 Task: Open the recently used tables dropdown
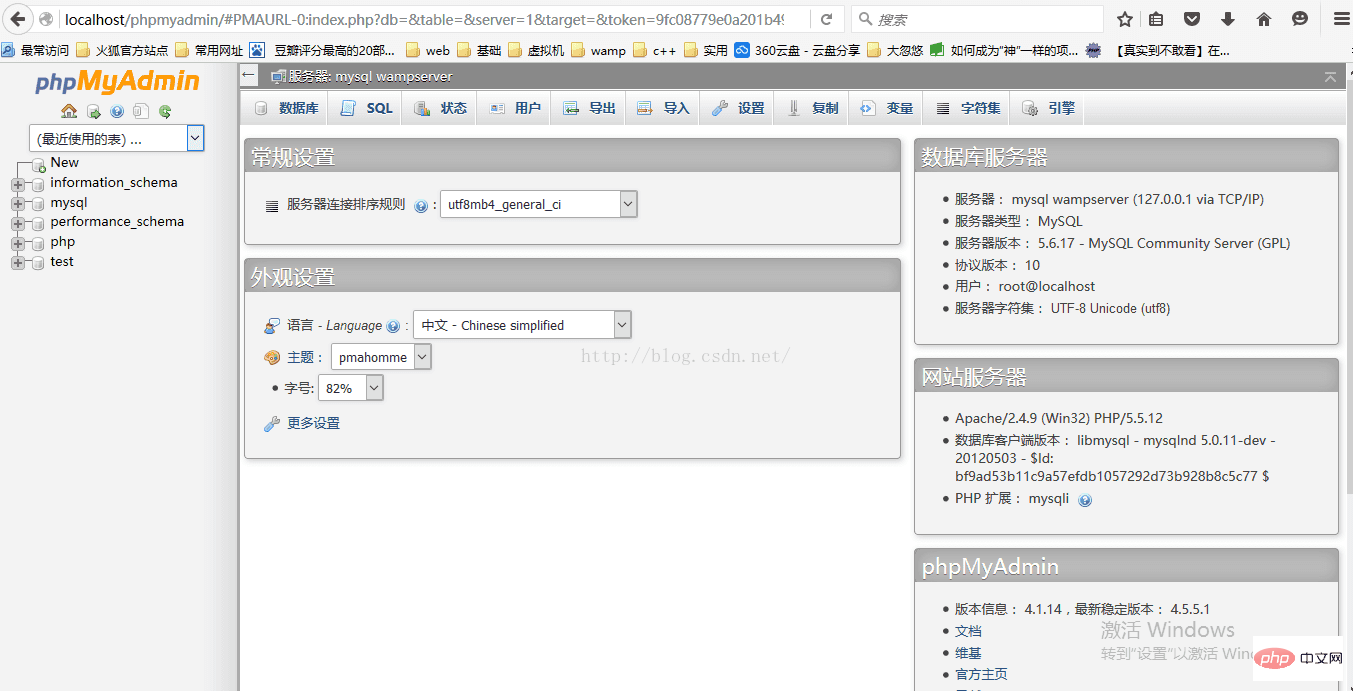116,139
